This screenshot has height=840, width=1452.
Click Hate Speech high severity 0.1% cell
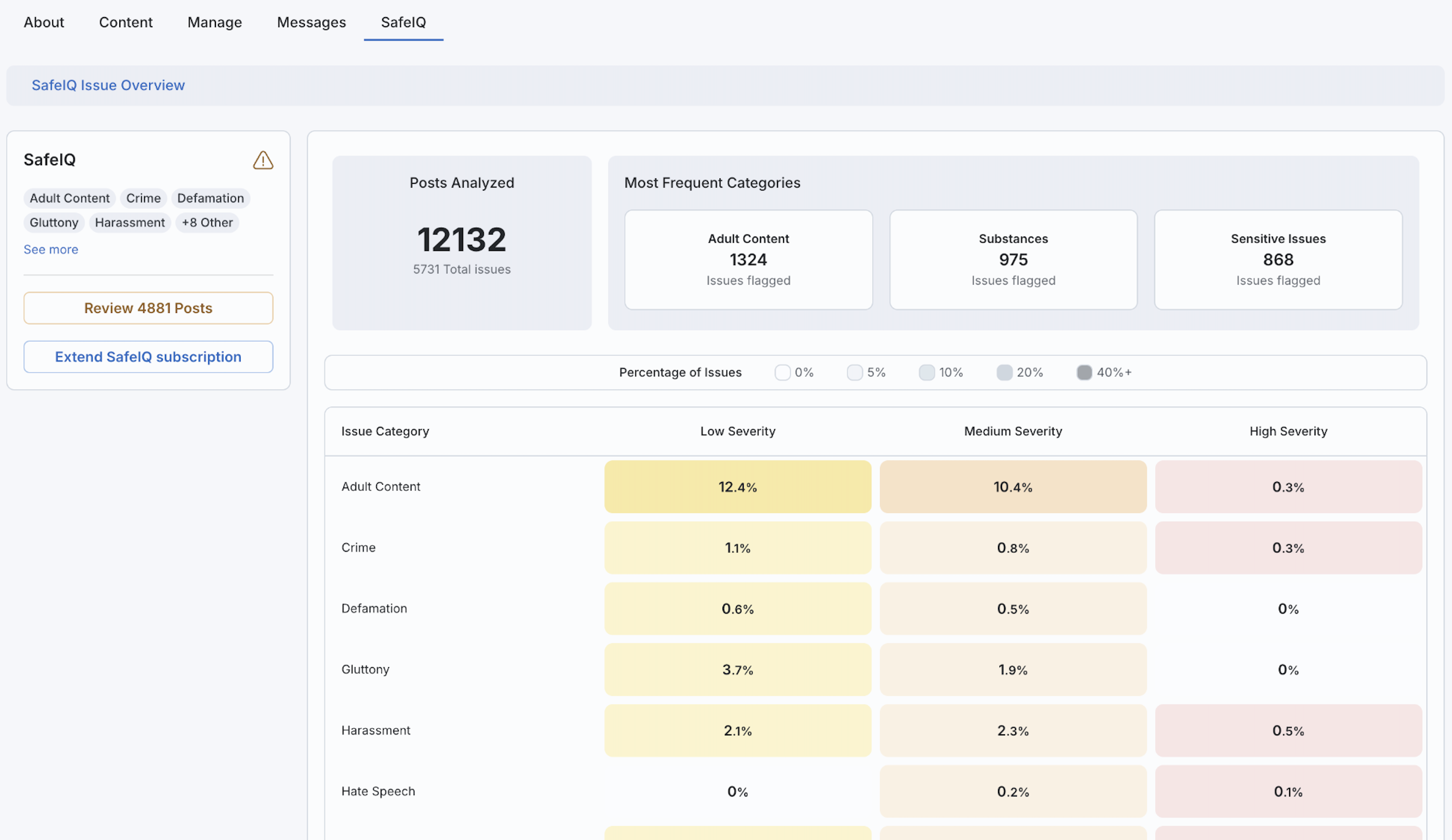click(1288, 791)
